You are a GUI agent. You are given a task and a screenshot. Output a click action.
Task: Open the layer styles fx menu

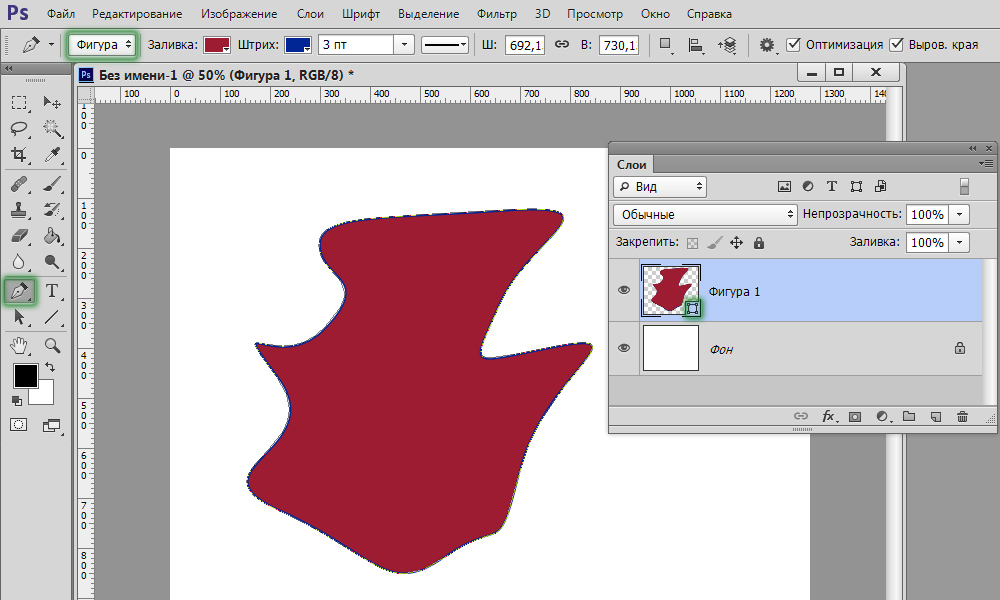point(829,416)
